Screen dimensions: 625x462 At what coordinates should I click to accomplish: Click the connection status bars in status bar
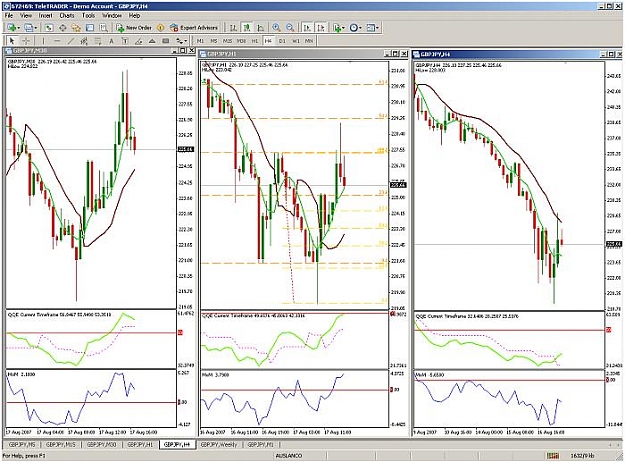[x=553, y=456]
